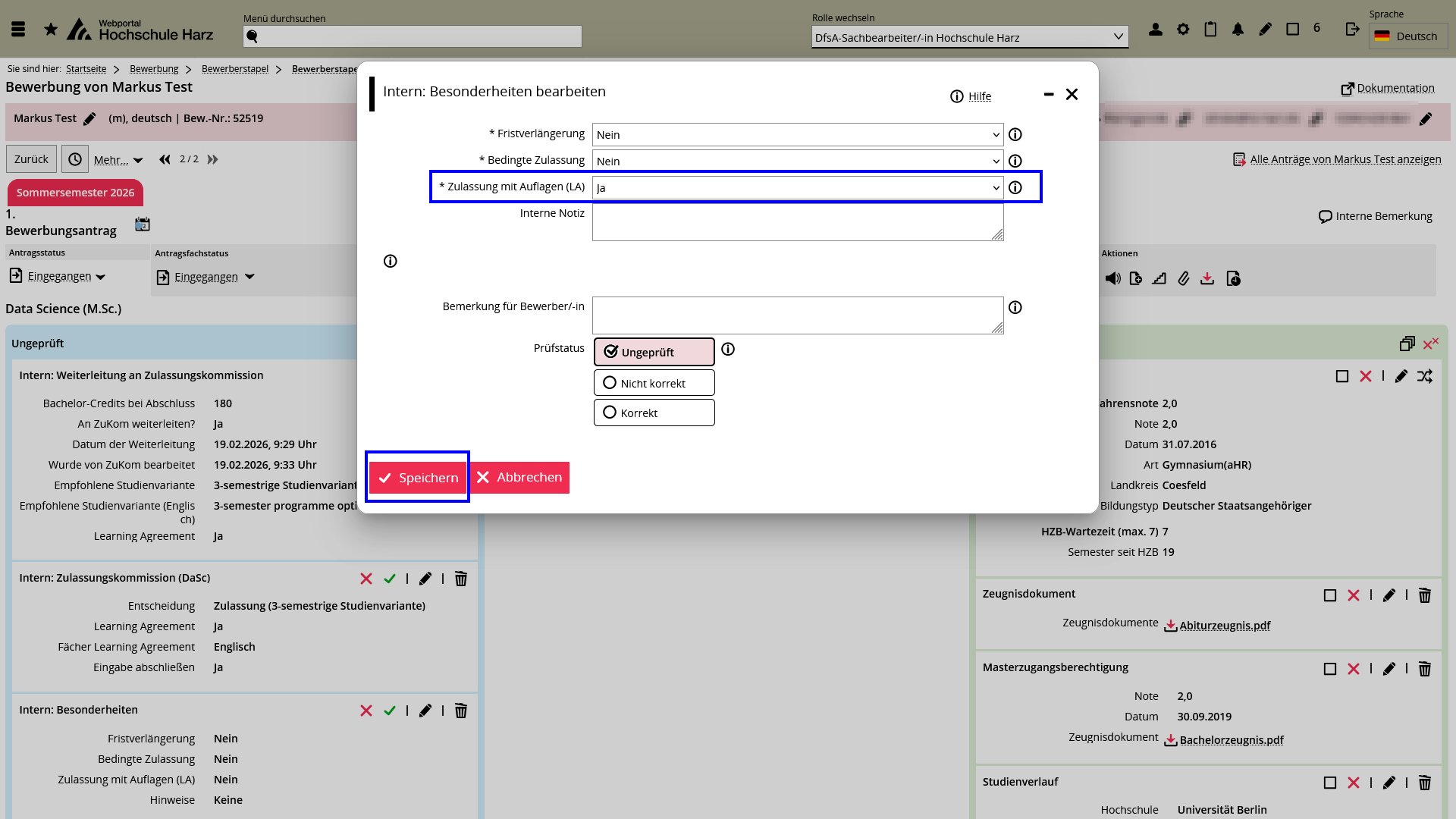Click the Hilfe info icon in dialog
Image resolution: width=1456 pixels, height=819 pixels.
[957, 96]
